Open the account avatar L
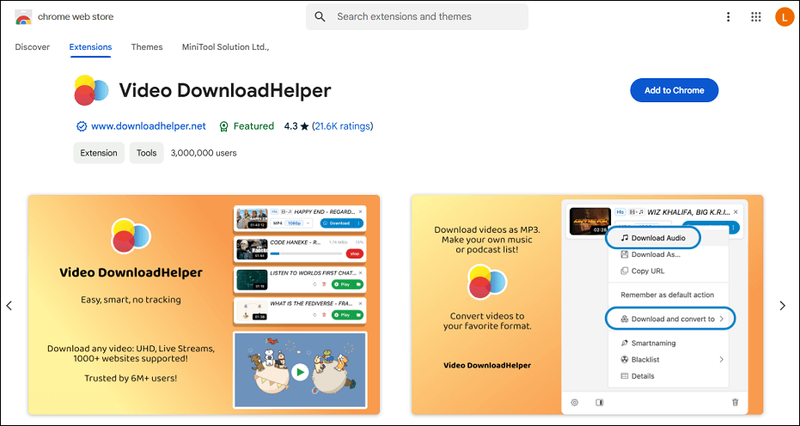The width and height of the screenshot is (800, 426). pos(784,17)
